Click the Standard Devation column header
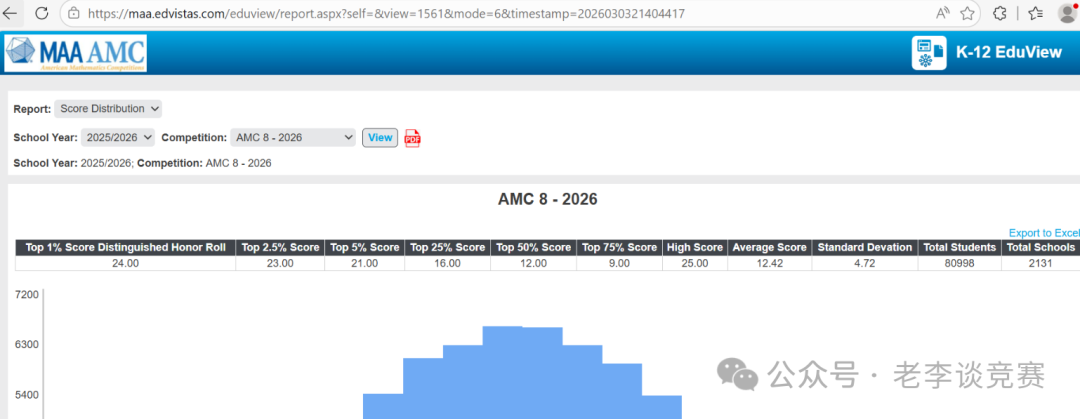1080x419 pixels. pyautogui.click(x=864, y=247)
